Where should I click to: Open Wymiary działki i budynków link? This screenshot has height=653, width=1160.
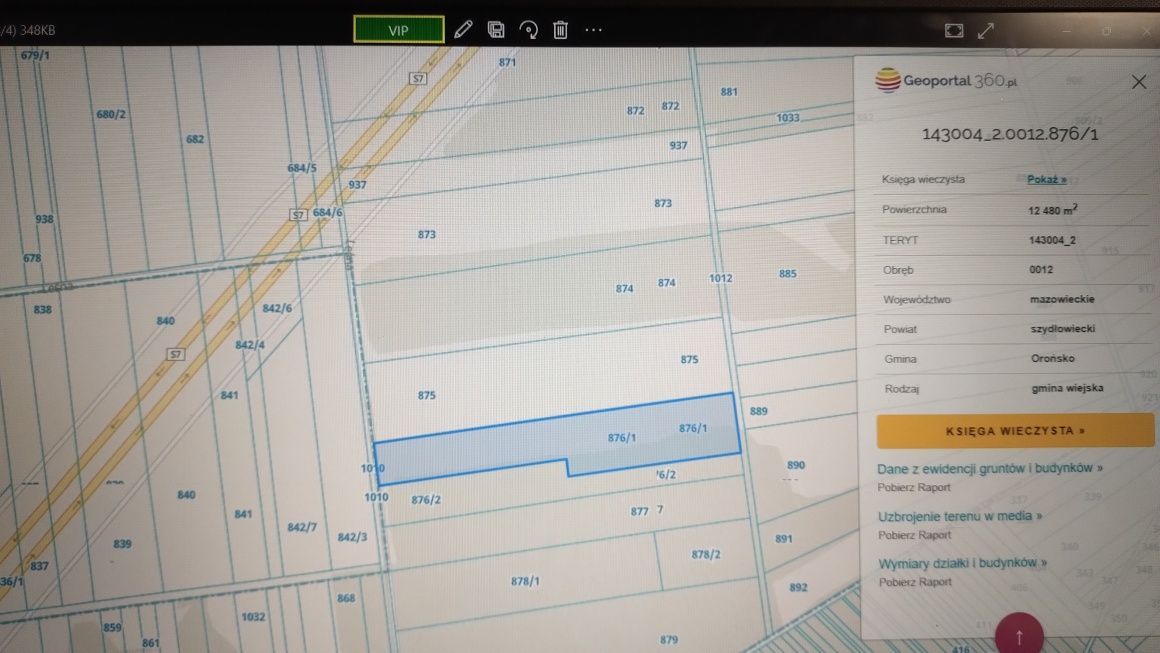(x=962, y=563)
